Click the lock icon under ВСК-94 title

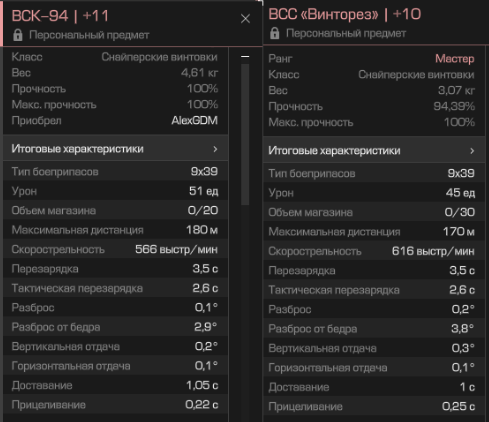pos(18,35)
